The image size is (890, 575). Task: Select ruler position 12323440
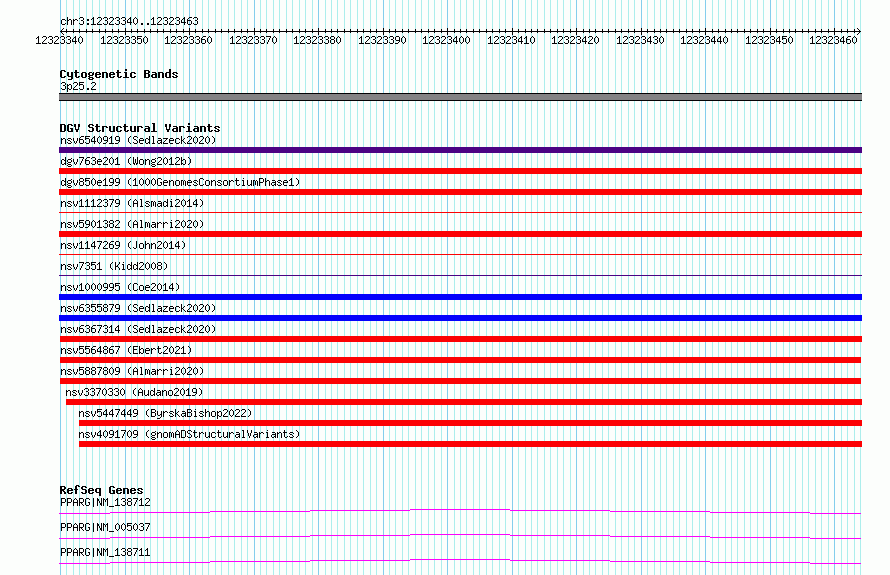pyautogui.click(x=704, y=40)
